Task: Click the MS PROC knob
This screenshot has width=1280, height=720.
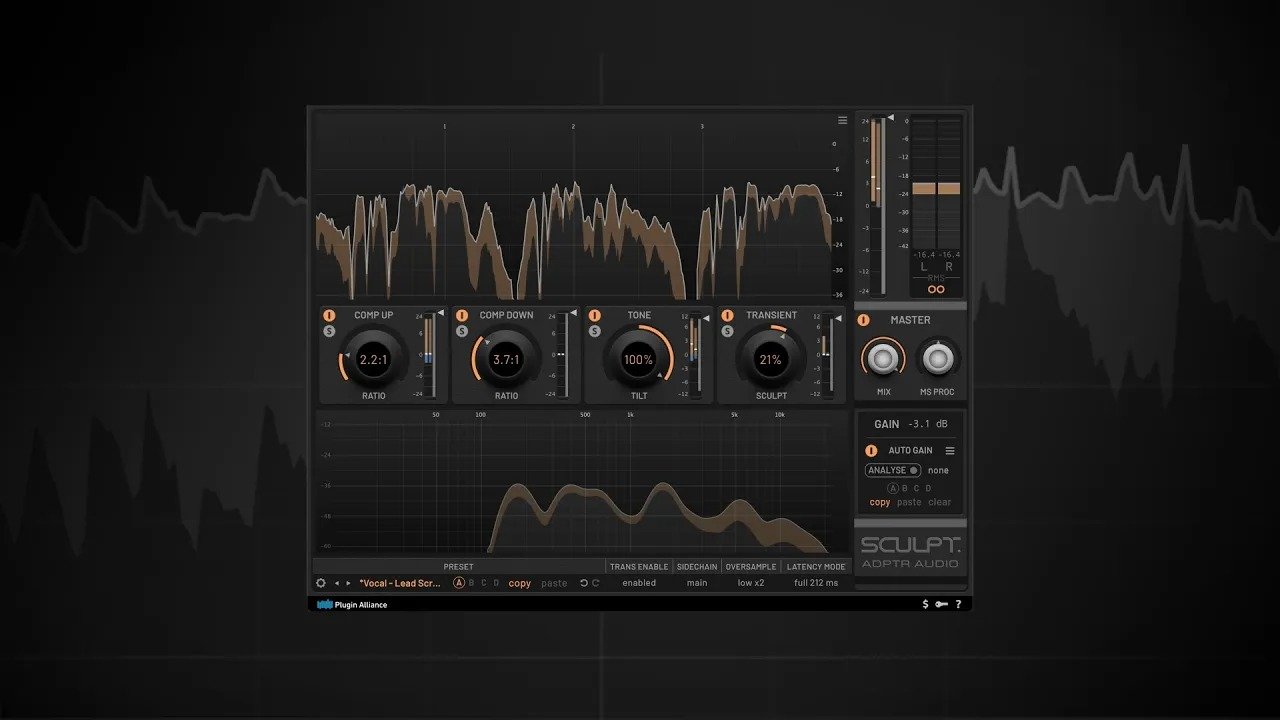Action: coord(938,358)
